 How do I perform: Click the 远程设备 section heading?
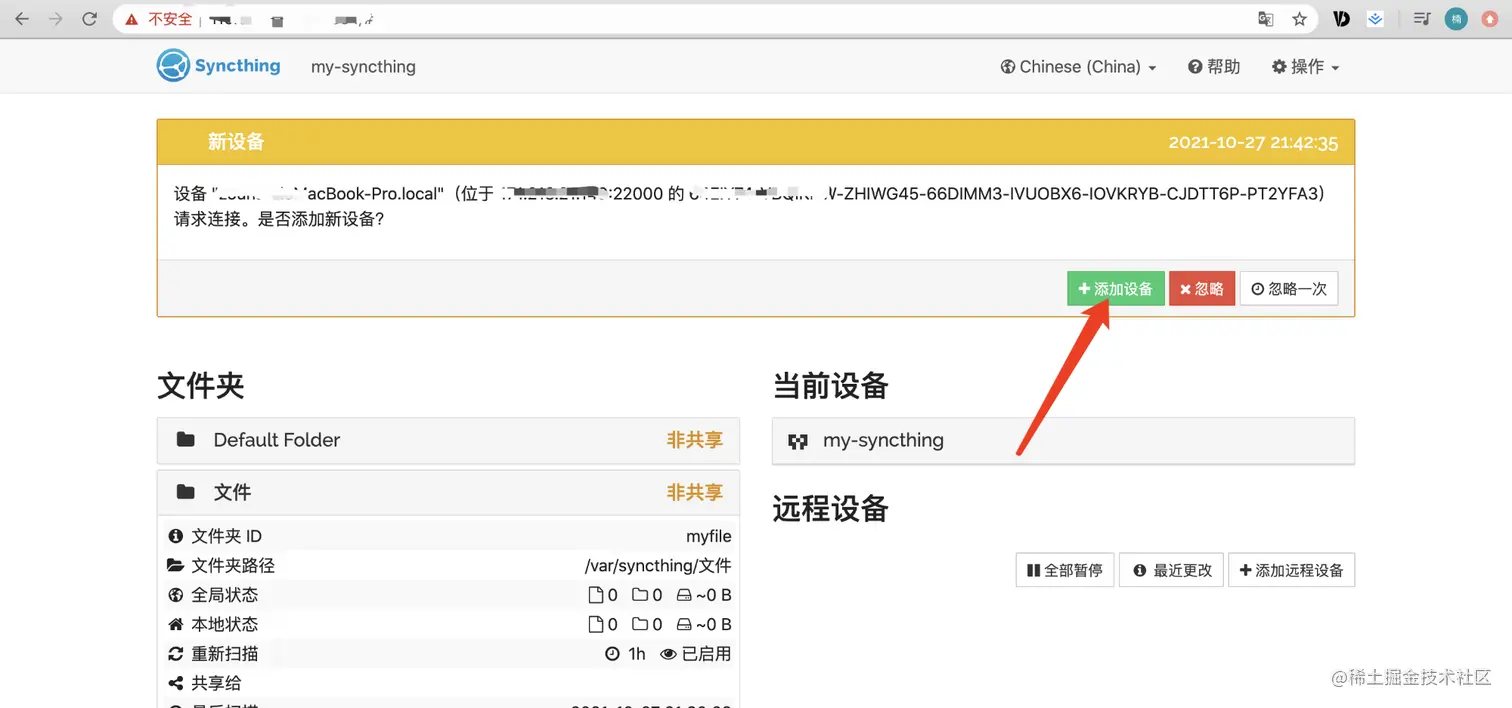[x=831, y=508]
